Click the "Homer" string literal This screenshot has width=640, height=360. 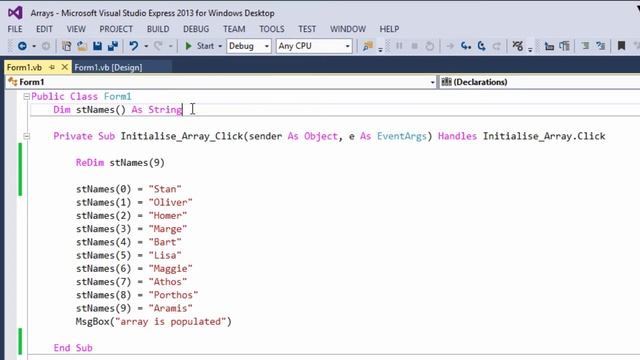(168, 216)
